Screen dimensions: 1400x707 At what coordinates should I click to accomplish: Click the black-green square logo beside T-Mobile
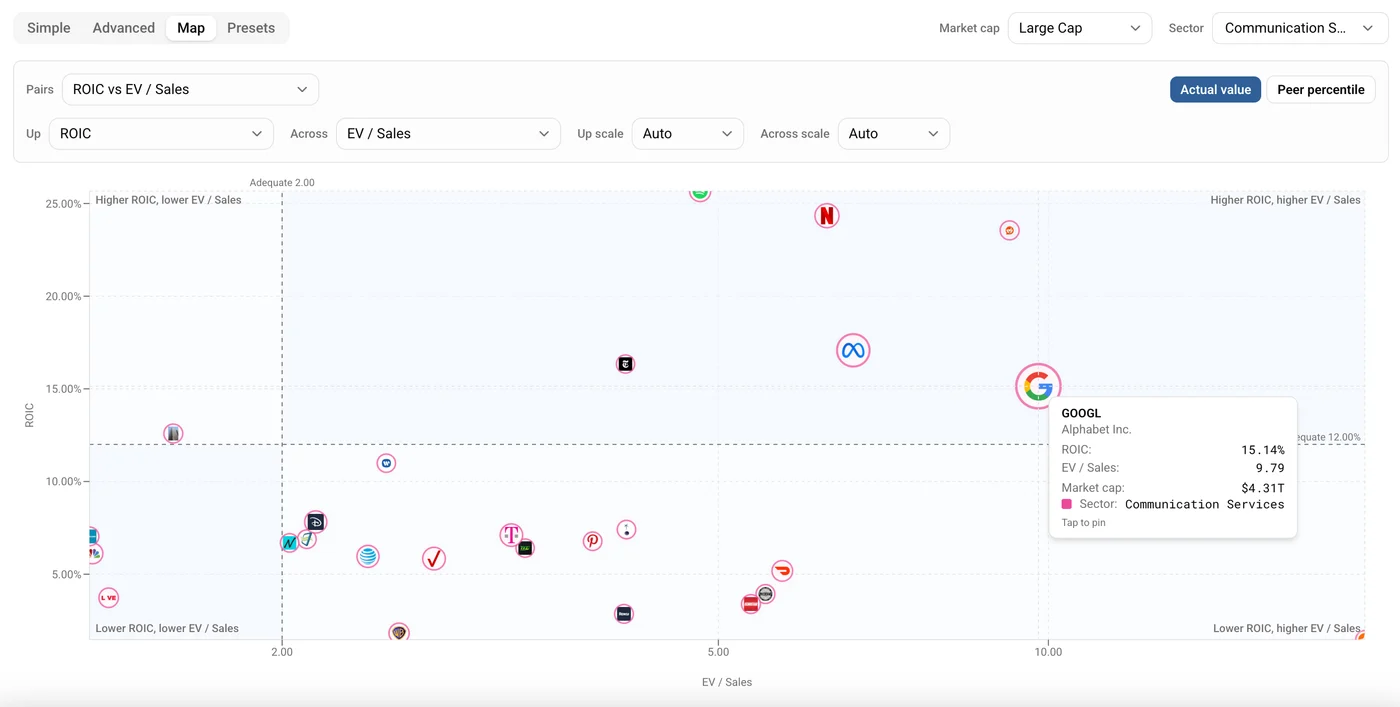click(x=525, y=548)
